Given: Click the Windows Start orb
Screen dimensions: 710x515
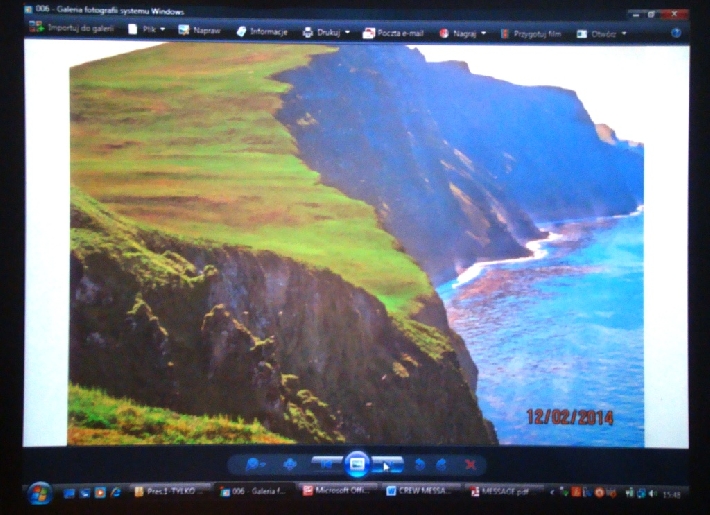Looking at the screenshot, I should tap(40, 492).
